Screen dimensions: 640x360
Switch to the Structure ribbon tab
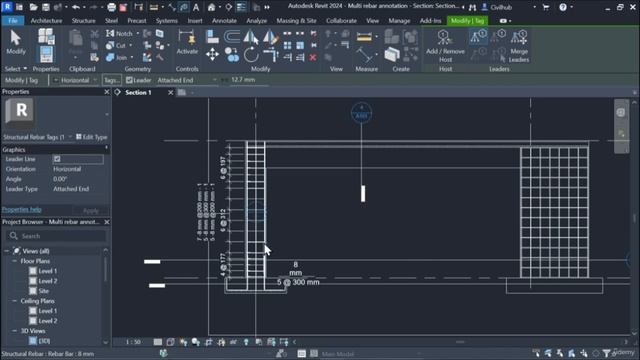point(83,20)
